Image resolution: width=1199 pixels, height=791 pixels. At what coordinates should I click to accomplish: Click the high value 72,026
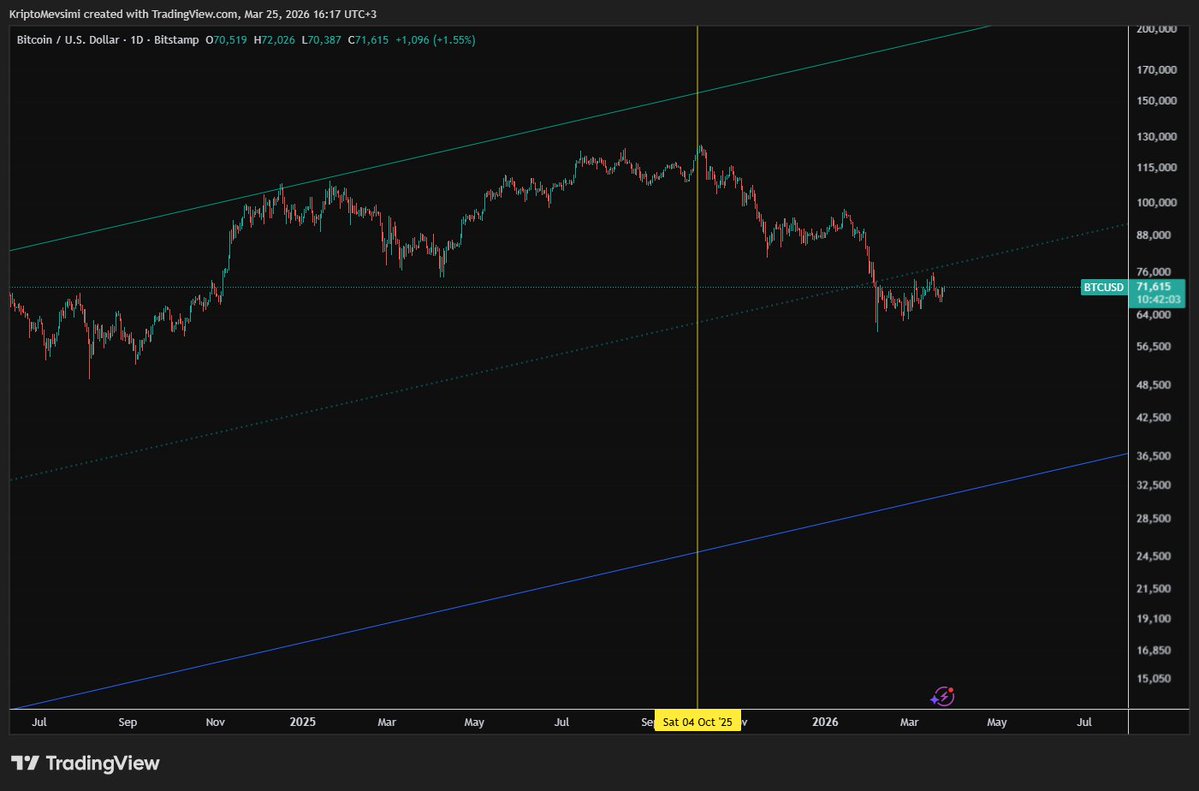278,40
